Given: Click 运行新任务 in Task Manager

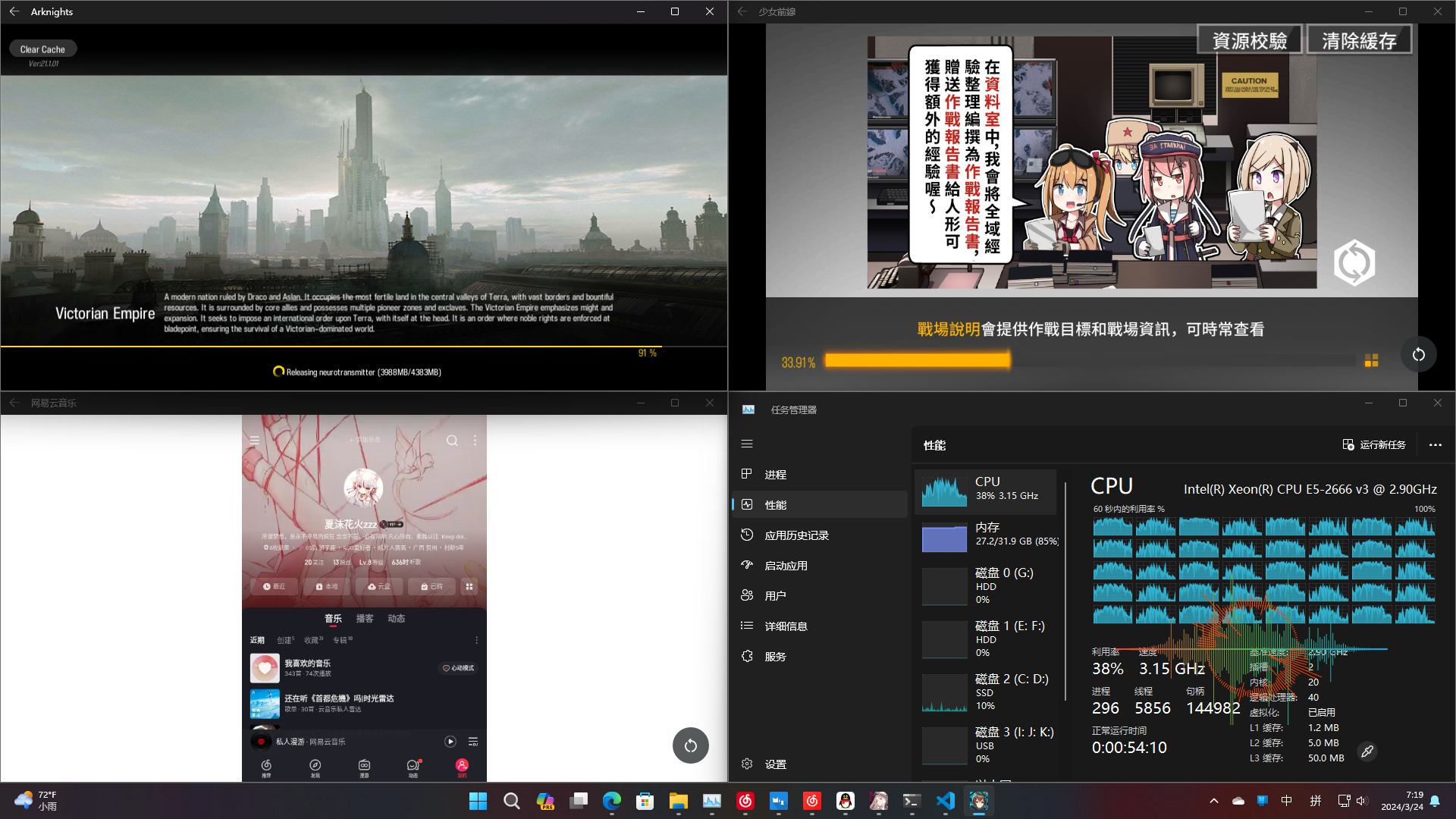Looking at the screenshot, I should click(1374, 444).
